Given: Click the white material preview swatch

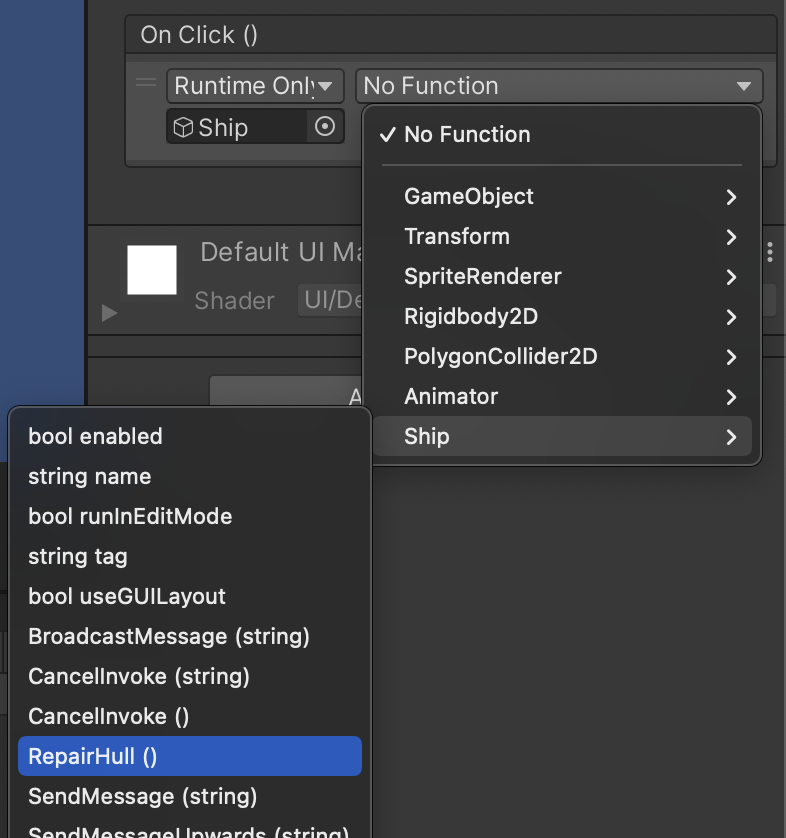Looking at the screenshot, I should pos(152,270).
